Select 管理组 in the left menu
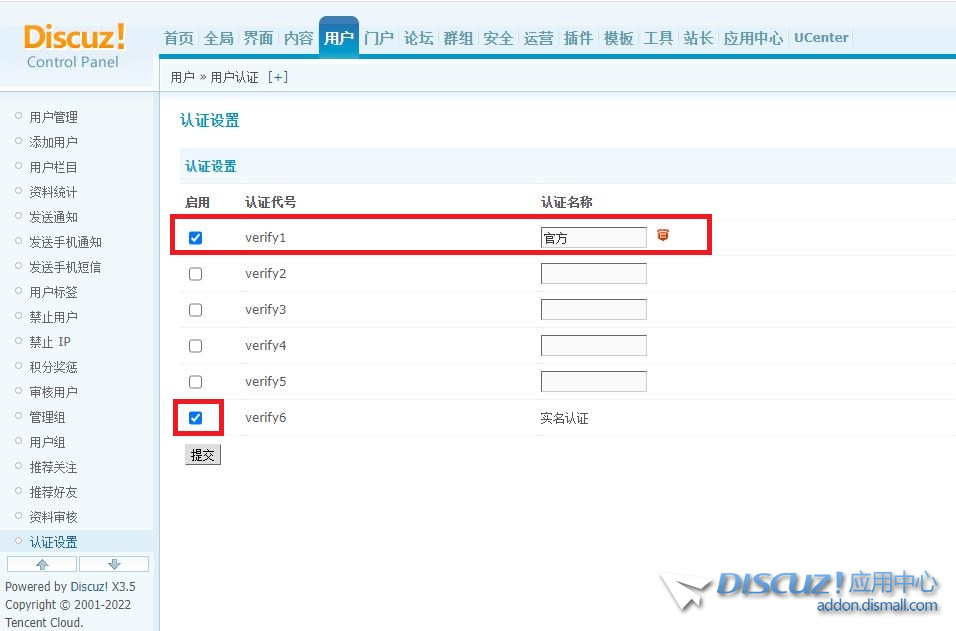 coord(47,417)
